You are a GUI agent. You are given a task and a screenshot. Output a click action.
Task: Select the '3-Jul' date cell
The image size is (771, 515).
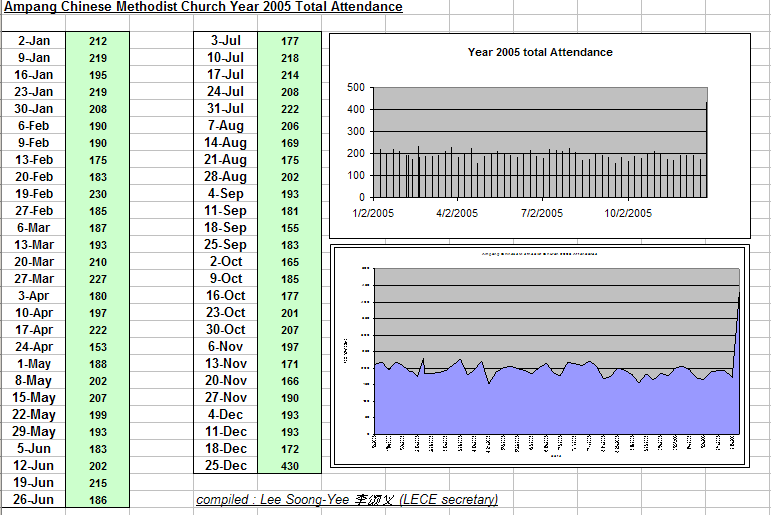point(226,41)
